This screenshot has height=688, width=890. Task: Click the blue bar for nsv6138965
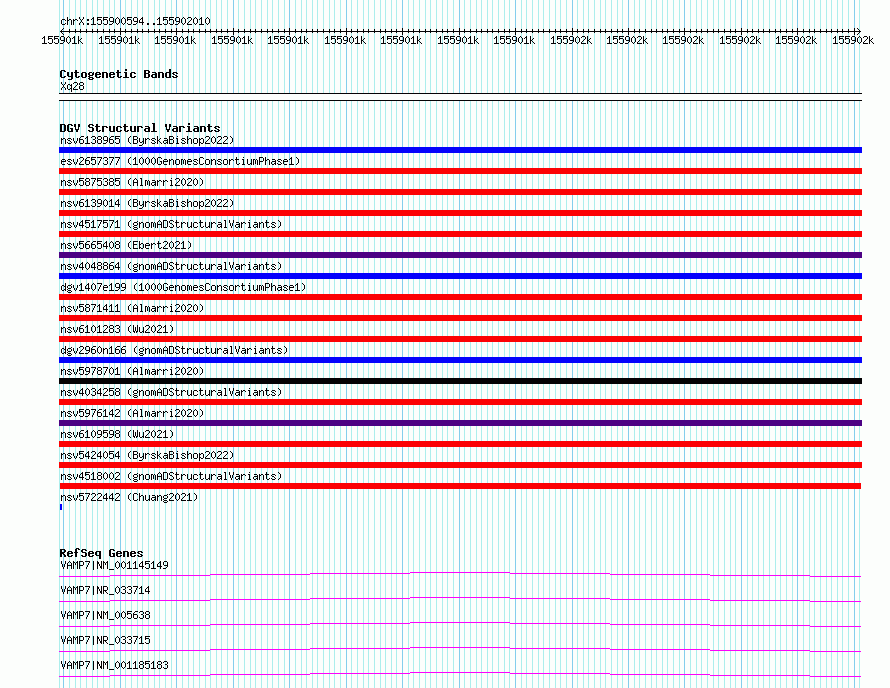coord(460,150)
